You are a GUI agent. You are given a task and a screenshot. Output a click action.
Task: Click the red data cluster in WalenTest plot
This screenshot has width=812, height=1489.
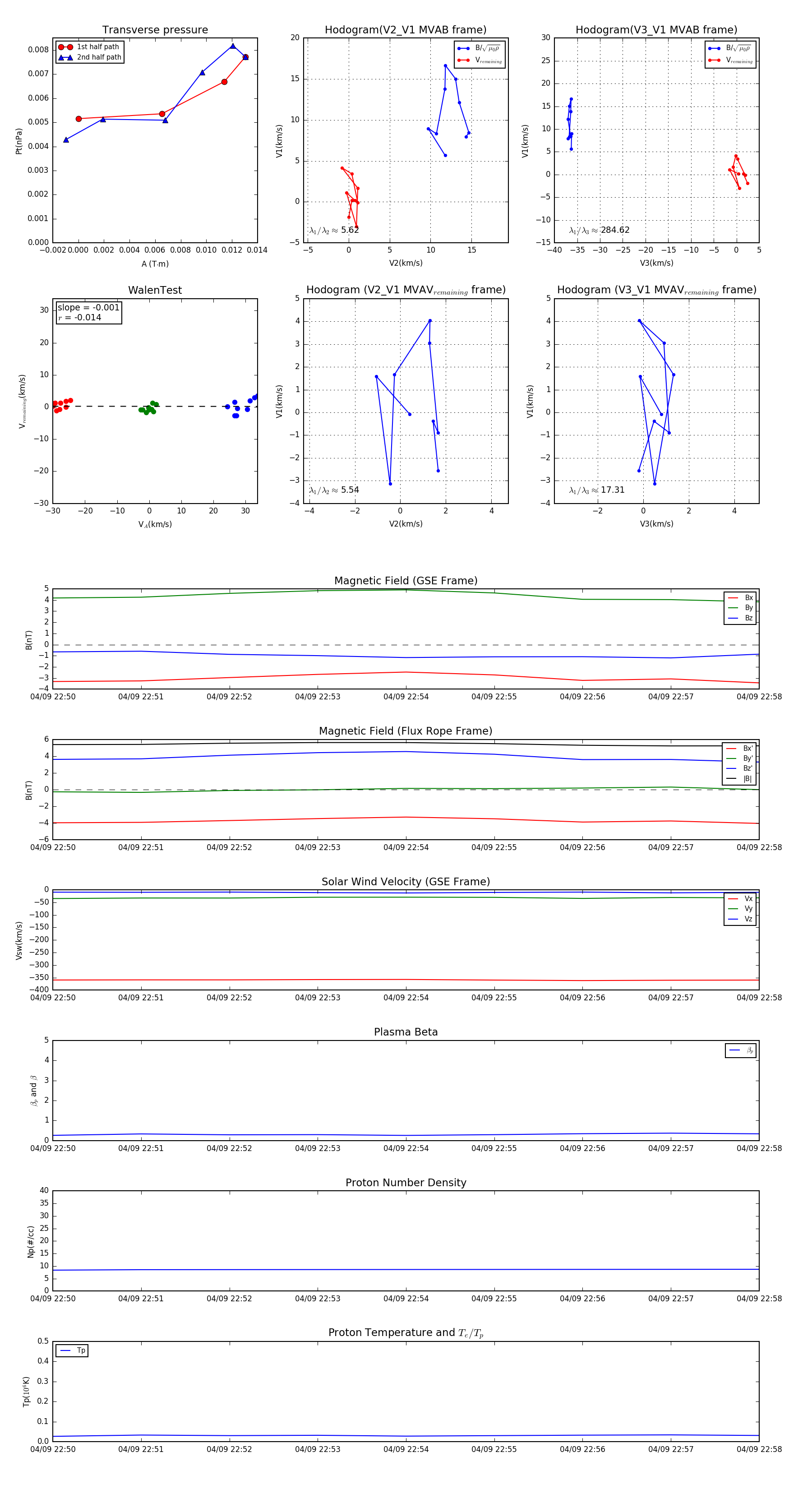(62, 405)
